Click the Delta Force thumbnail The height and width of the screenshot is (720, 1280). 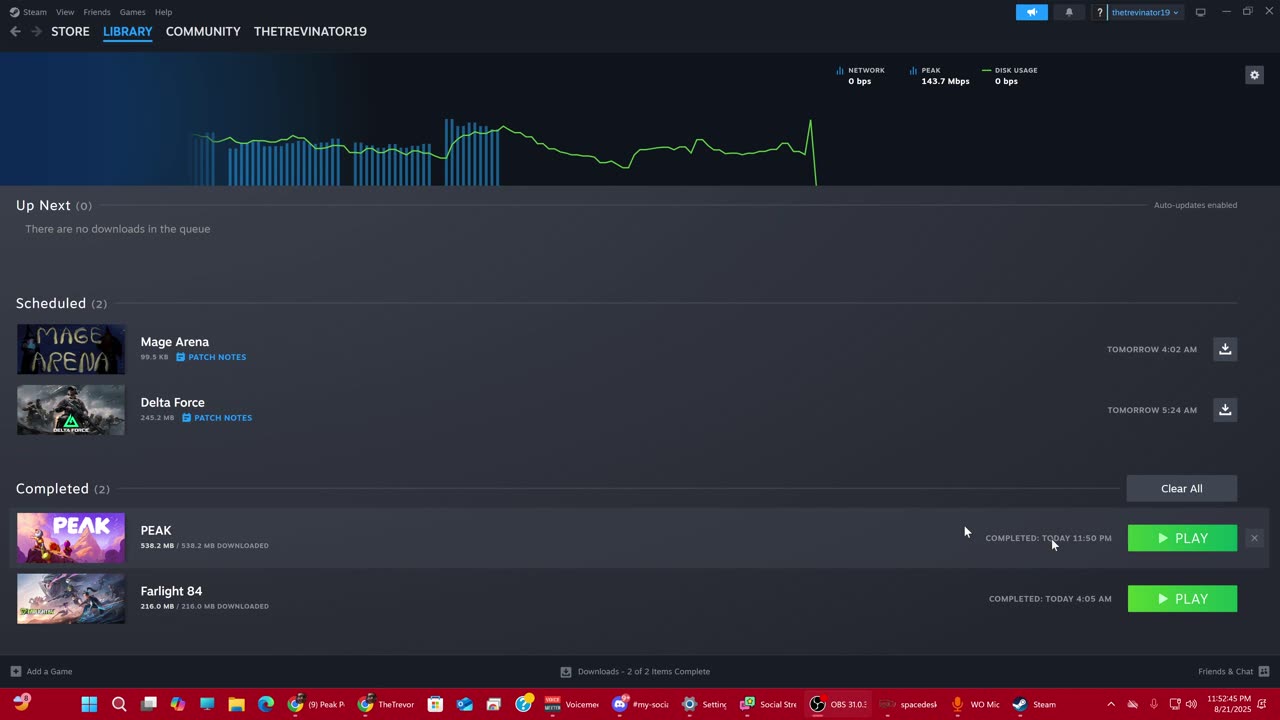click(x=71, y=410)
